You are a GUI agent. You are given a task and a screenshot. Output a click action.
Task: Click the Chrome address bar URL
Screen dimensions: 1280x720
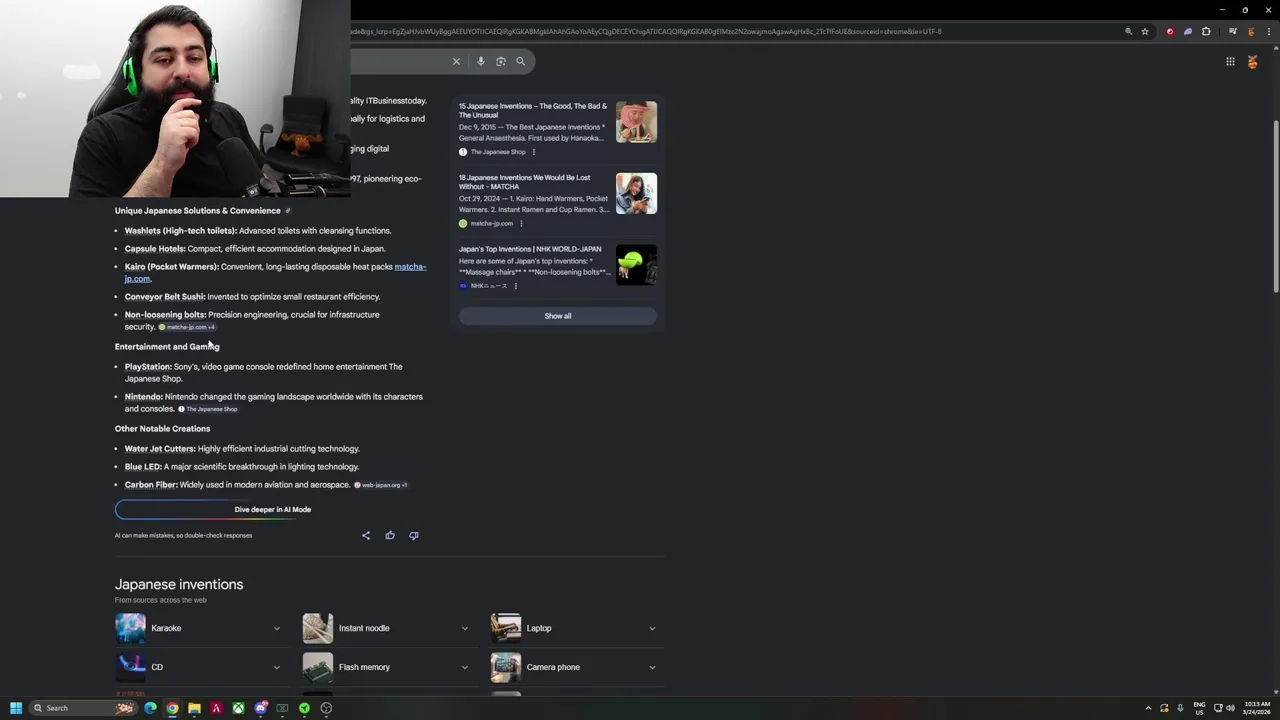[645, 31]
